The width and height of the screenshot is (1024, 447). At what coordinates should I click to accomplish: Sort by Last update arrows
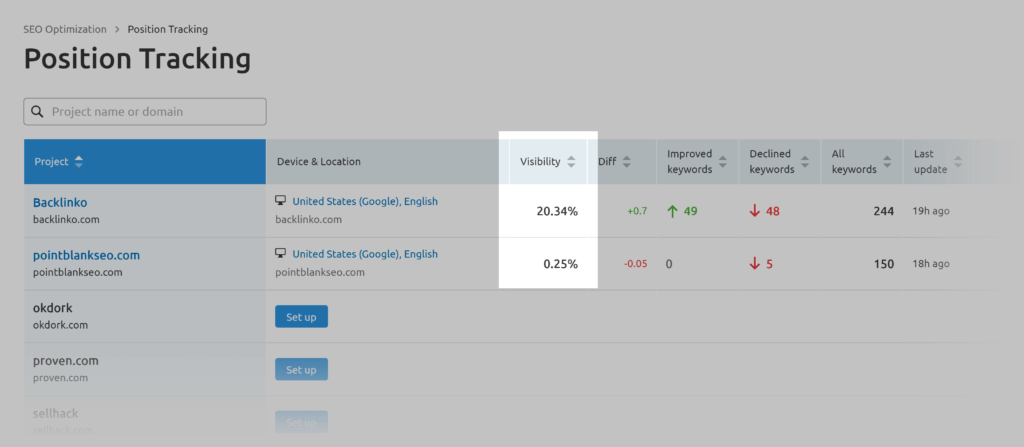tap(958, 162)
